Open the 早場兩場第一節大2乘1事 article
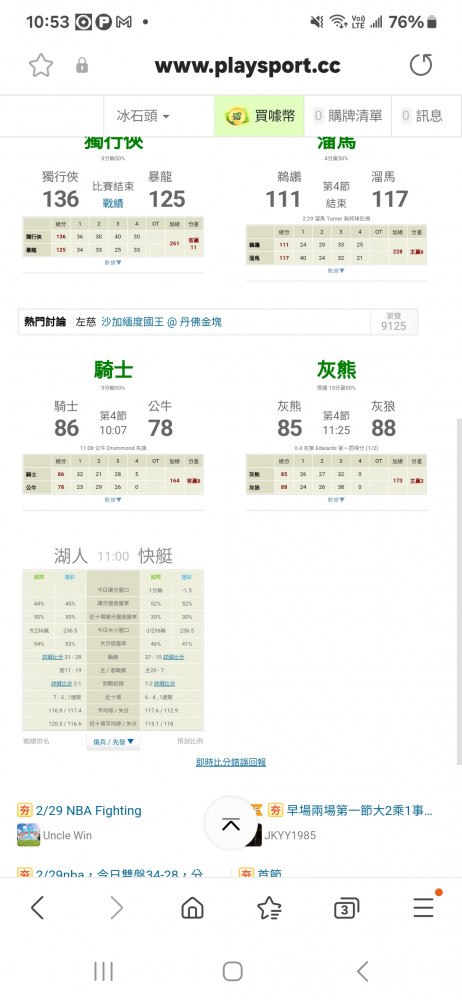 [x=359, y=811]
